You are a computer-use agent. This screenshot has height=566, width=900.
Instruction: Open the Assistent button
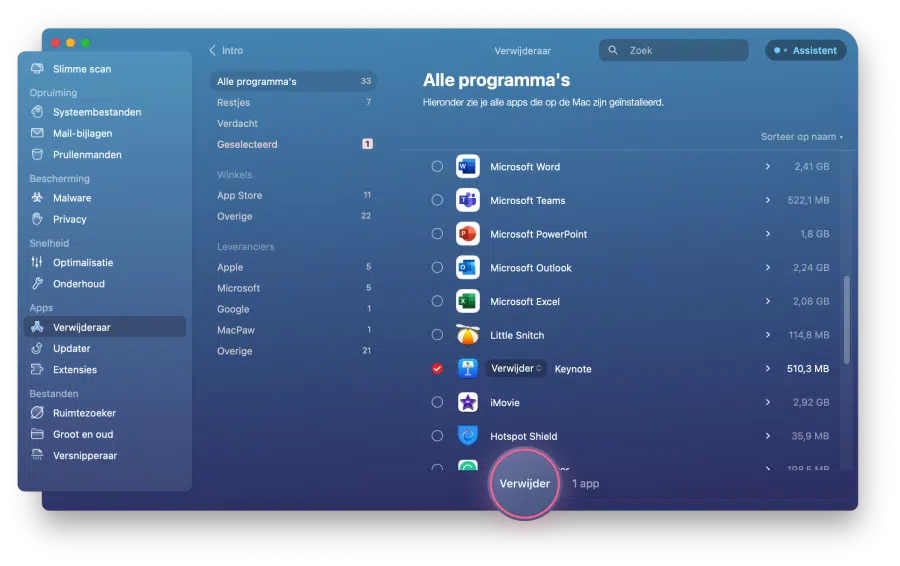click(x=806, y=51)
